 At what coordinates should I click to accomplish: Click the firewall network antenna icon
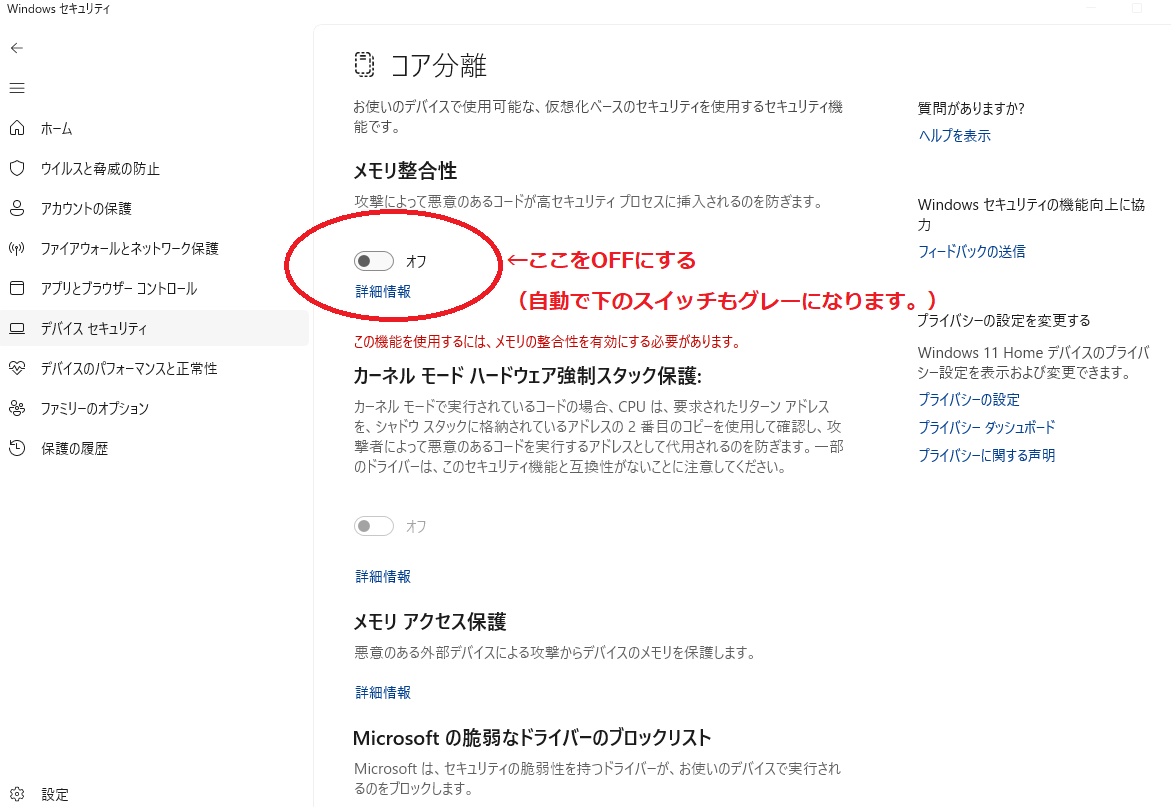pyautogui.click(x=17, y=248)
